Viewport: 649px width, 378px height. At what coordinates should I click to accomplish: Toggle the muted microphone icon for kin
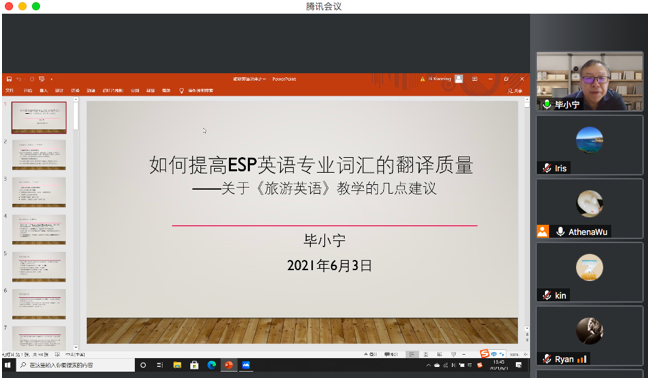[x=547, y=295]
